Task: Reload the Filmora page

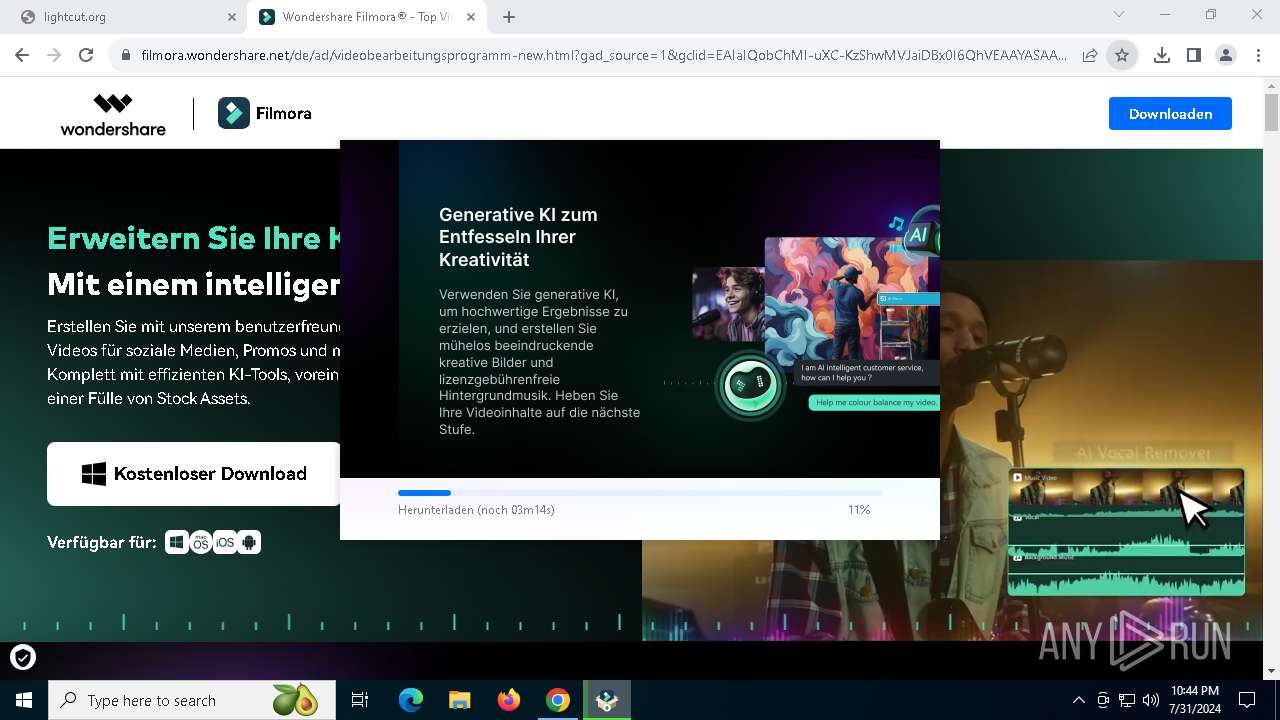Action: tap(86, 56)
